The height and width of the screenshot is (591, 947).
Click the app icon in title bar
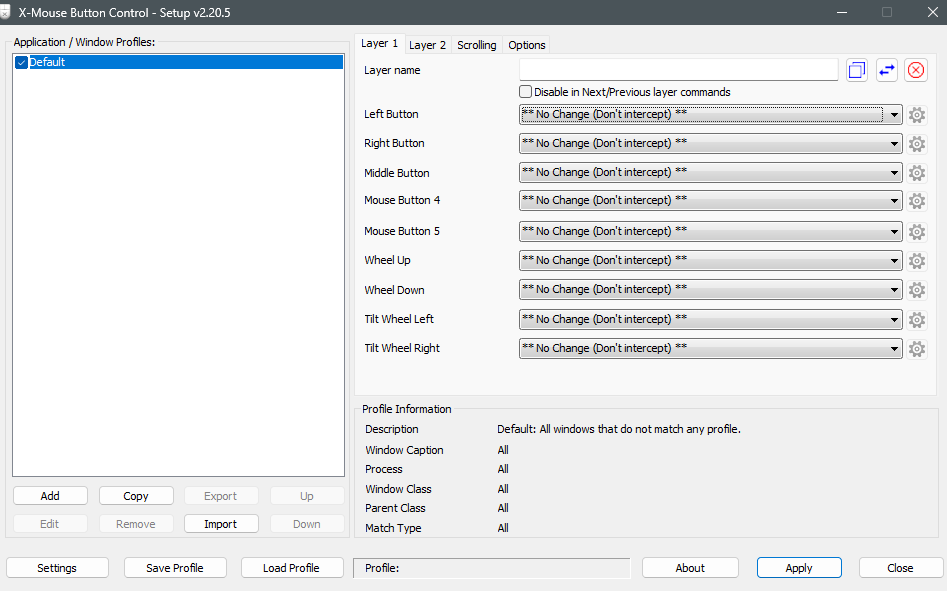pos(5,12)
